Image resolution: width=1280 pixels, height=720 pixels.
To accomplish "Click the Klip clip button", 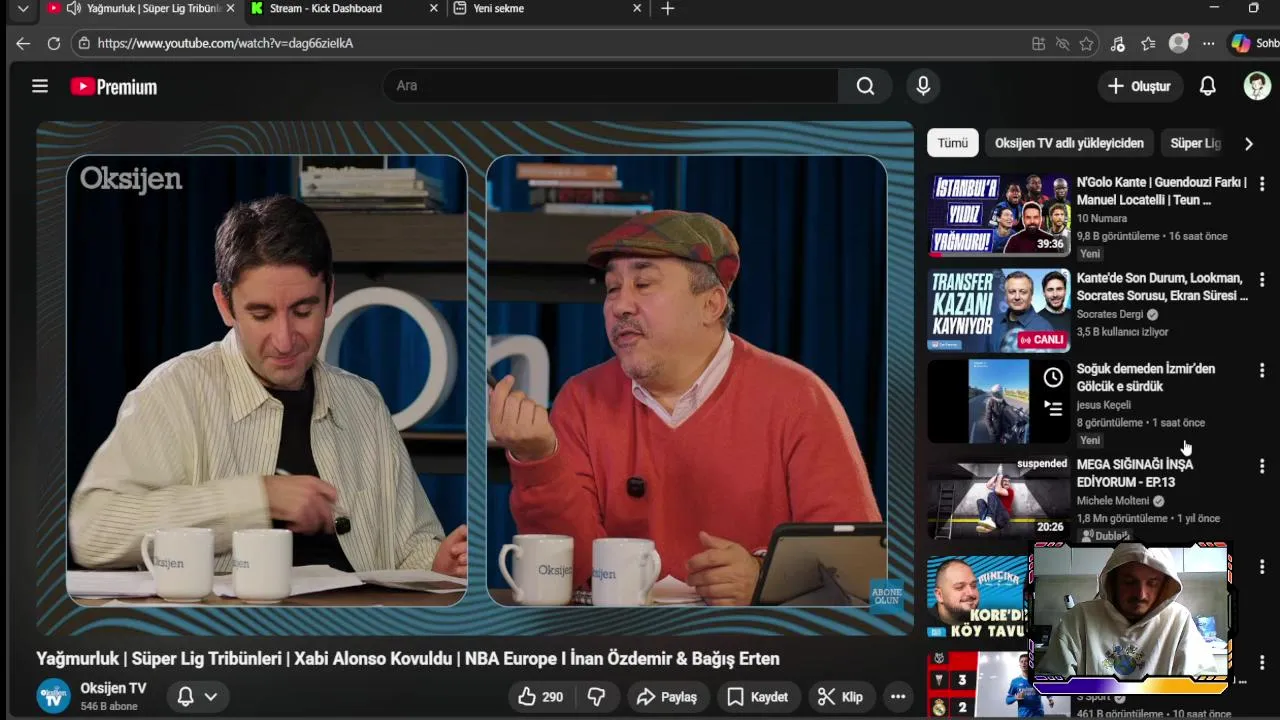I will click(841, 697).
